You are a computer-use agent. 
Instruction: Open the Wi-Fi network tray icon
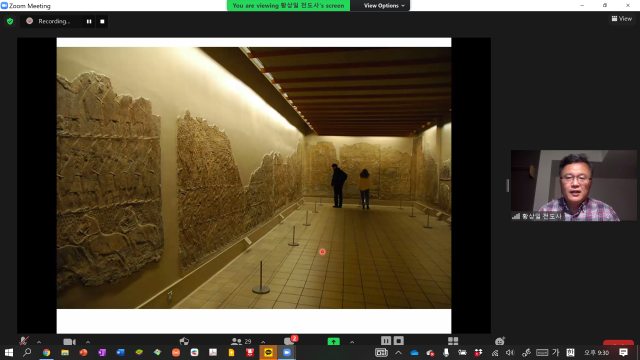click(x=495, y=353)
